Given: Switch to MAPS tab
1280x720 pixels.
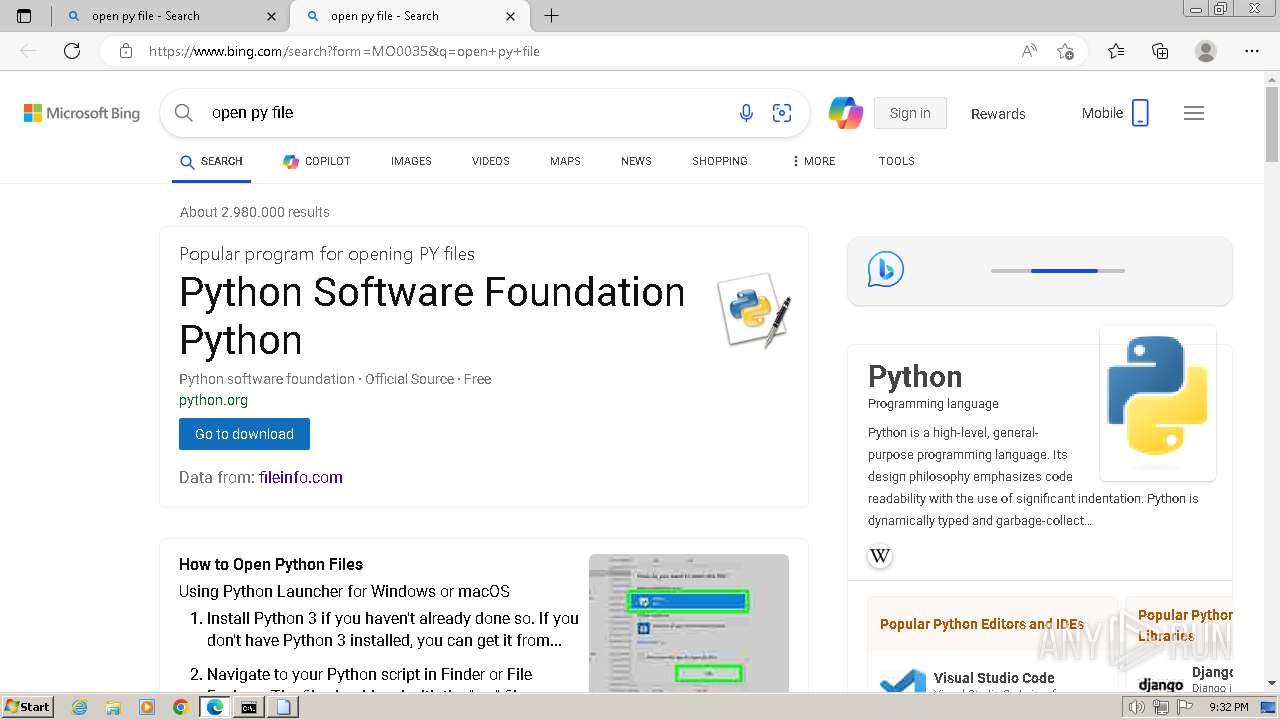Looking at the screenshot, I should pyautogui.click(x=565, y=161).
